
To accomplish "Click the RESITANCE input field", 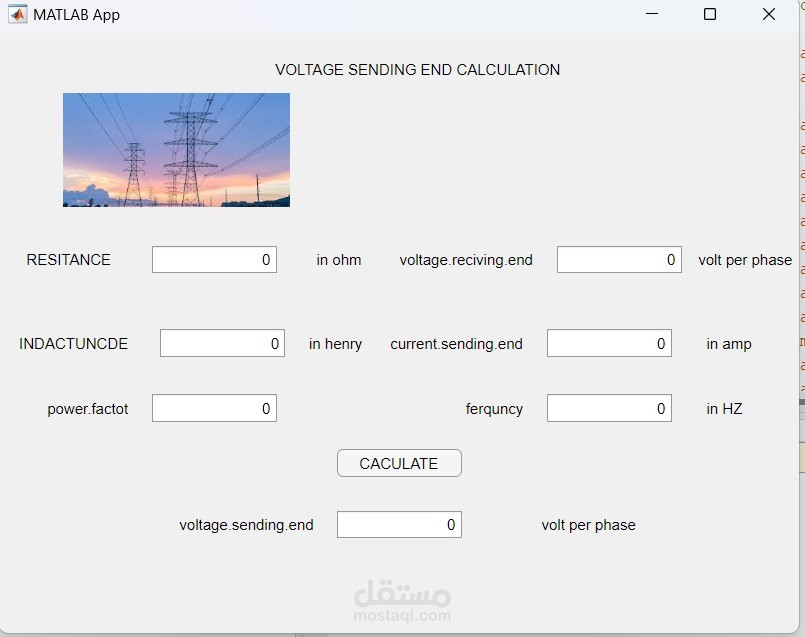I will pyautogui.click(x=214, y=259).
